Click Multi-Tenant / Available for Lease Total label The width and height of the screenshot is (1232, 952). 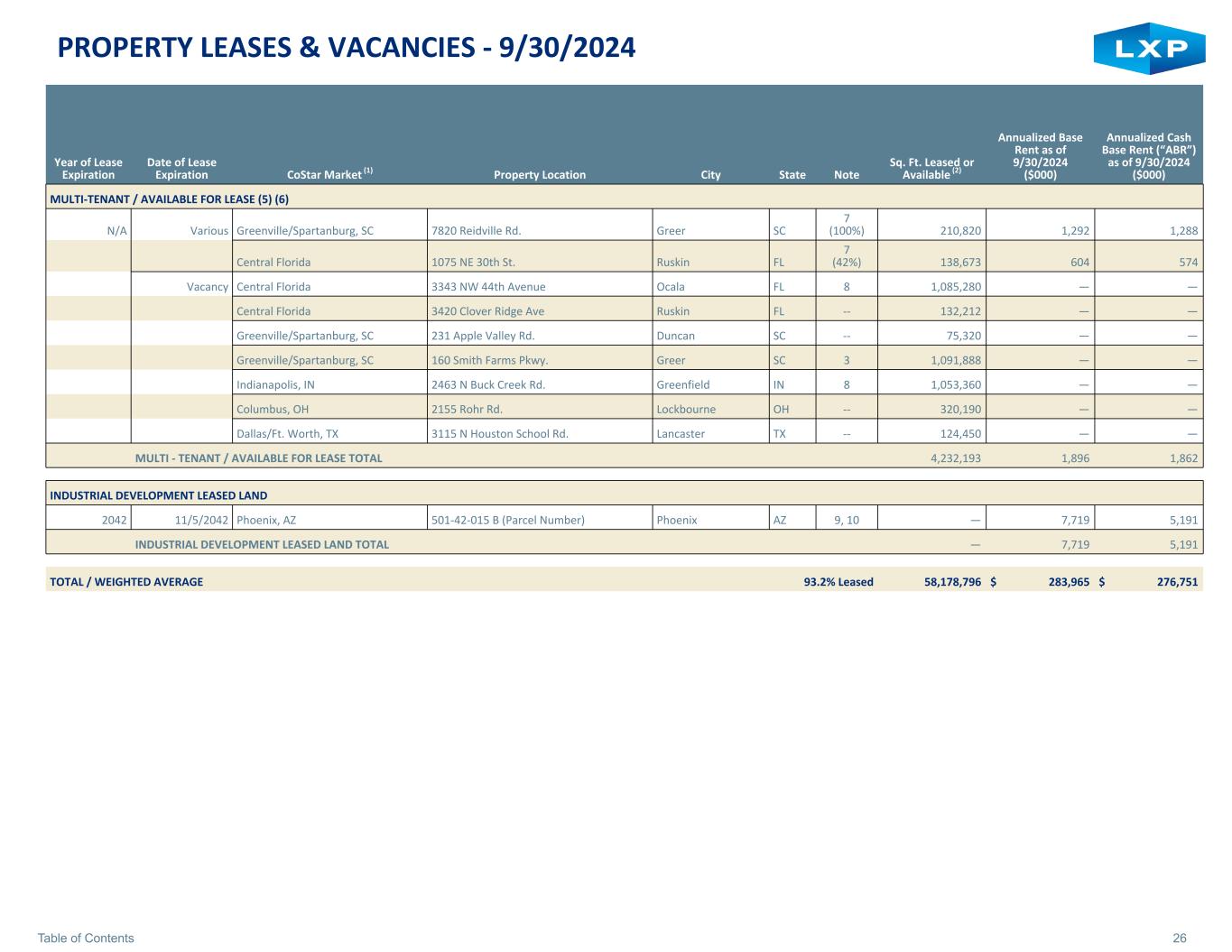point(259,458)
